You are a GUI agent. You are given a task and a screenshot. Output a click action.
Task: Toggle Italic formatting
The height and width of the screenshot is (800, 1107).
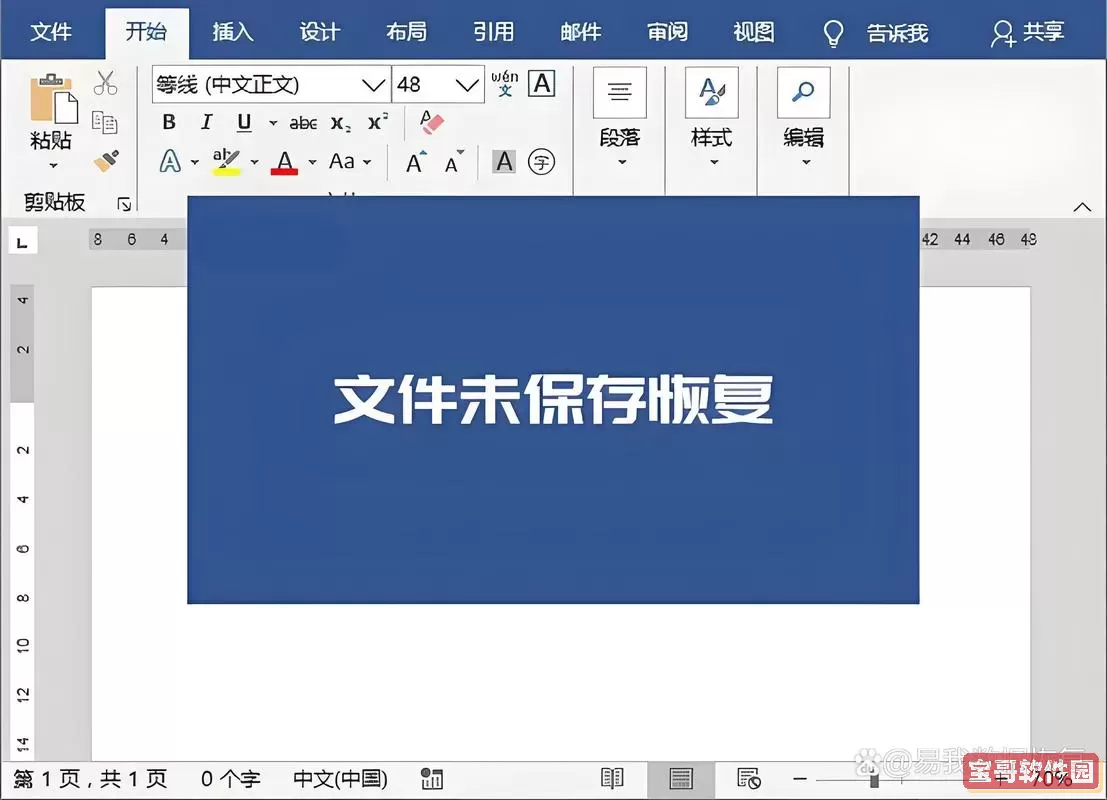[206, 122]
